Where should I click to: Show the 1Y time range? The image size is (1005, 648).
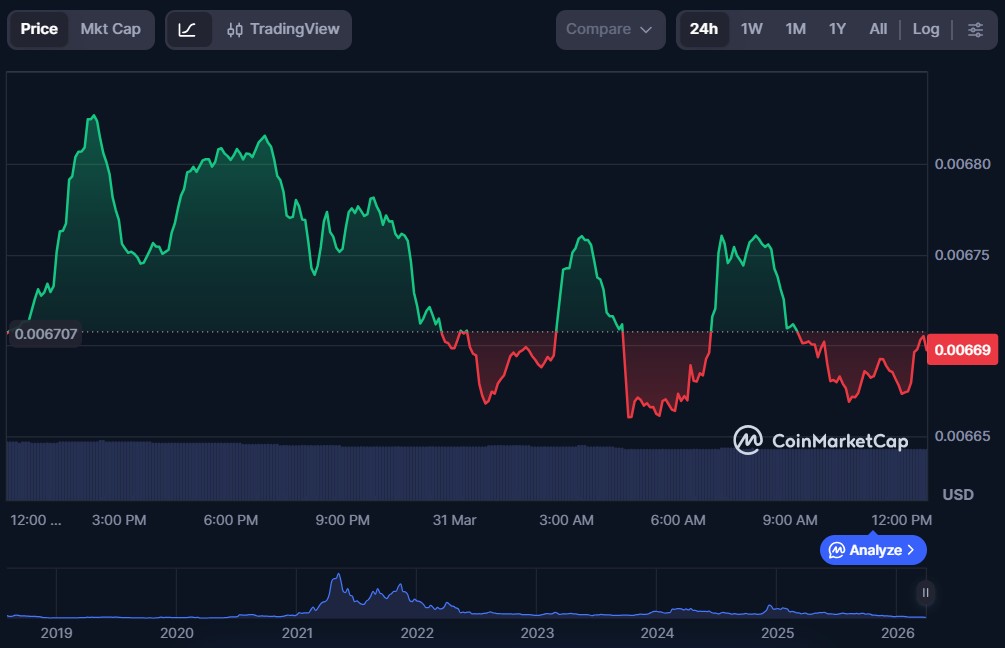coord(837,29)
